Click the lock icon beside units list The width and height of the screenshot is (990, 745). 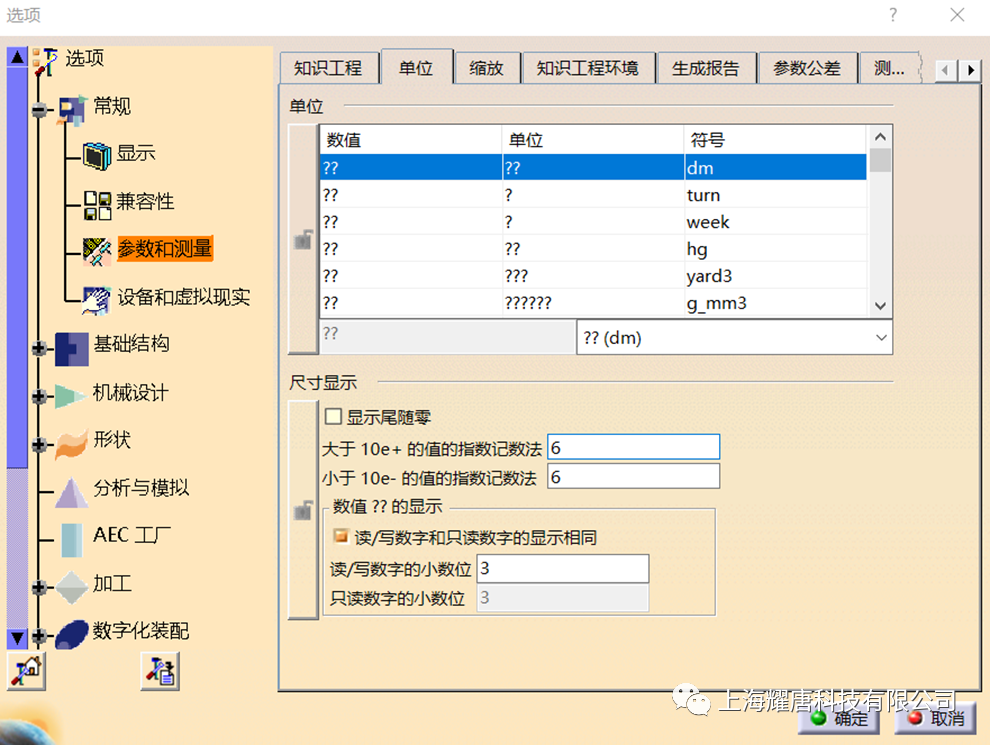point(302,239)
